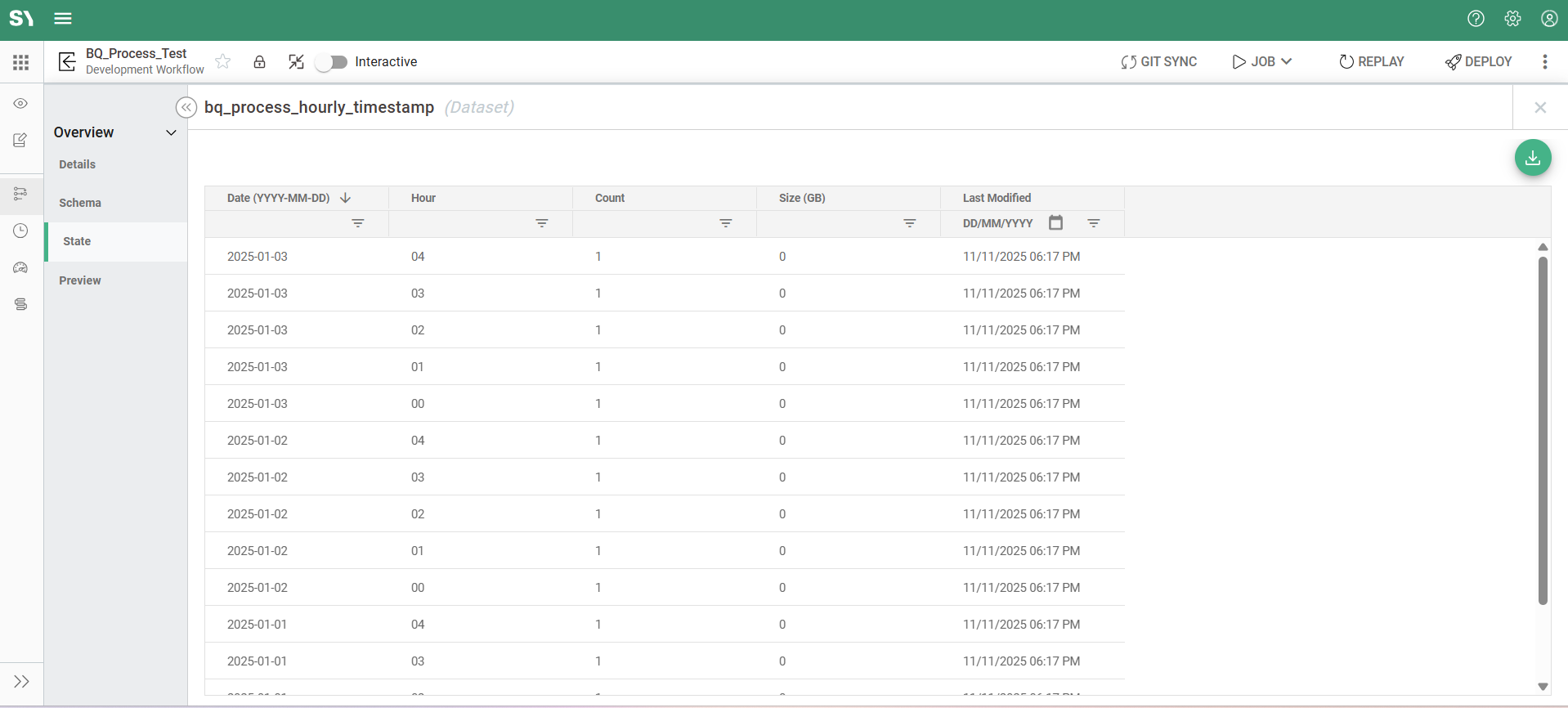Viewport: 1568px width, 708px height.
Task: Click the green download button
Action: point(1532,158)
